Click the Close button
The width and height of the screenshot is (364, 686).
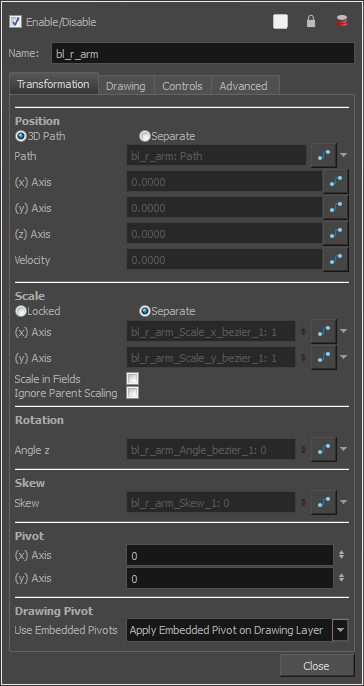(x=316, y=665)
